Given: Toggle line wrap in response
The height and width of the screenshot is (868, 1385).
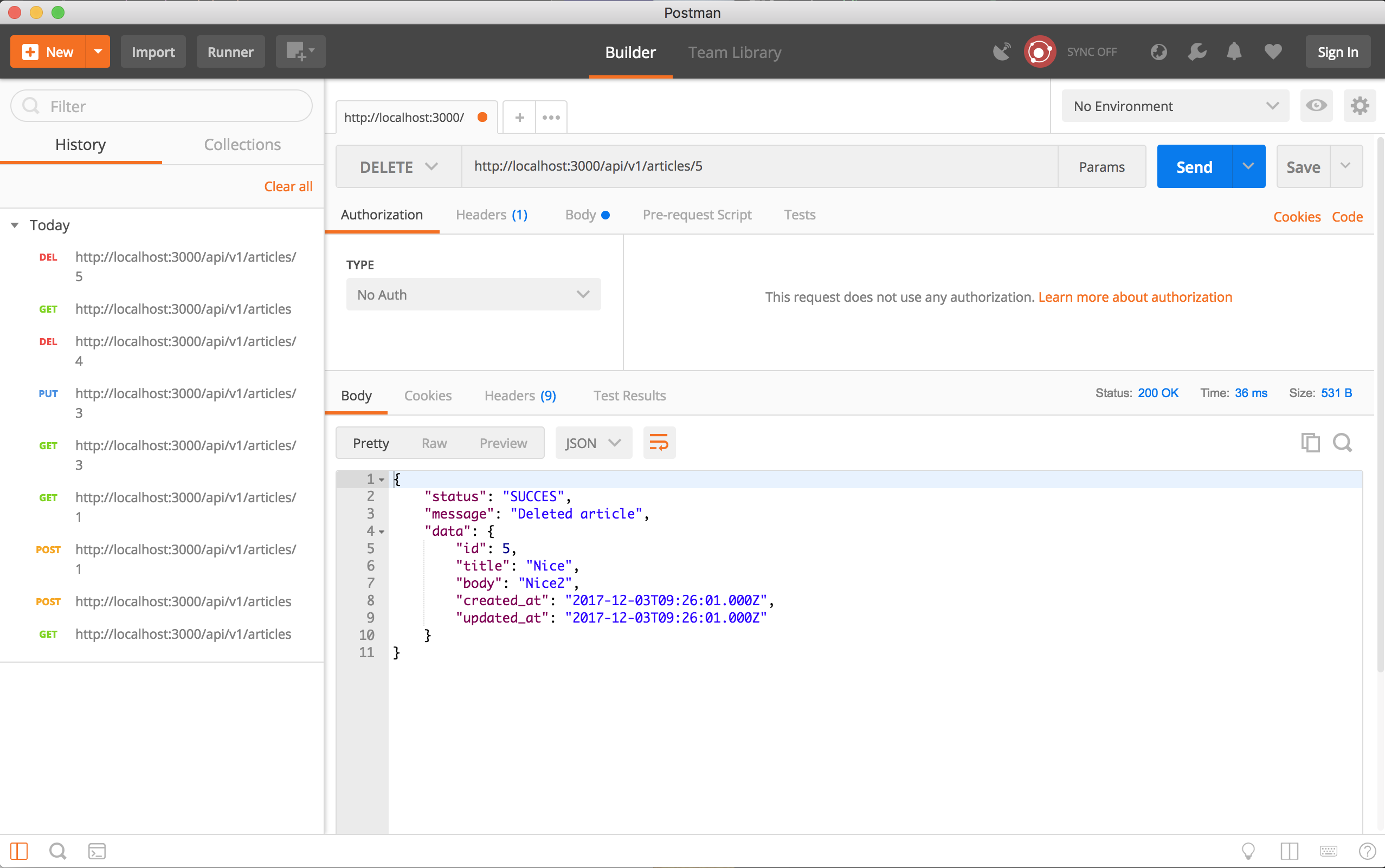Looking at the screenshot, I should 659,443.
